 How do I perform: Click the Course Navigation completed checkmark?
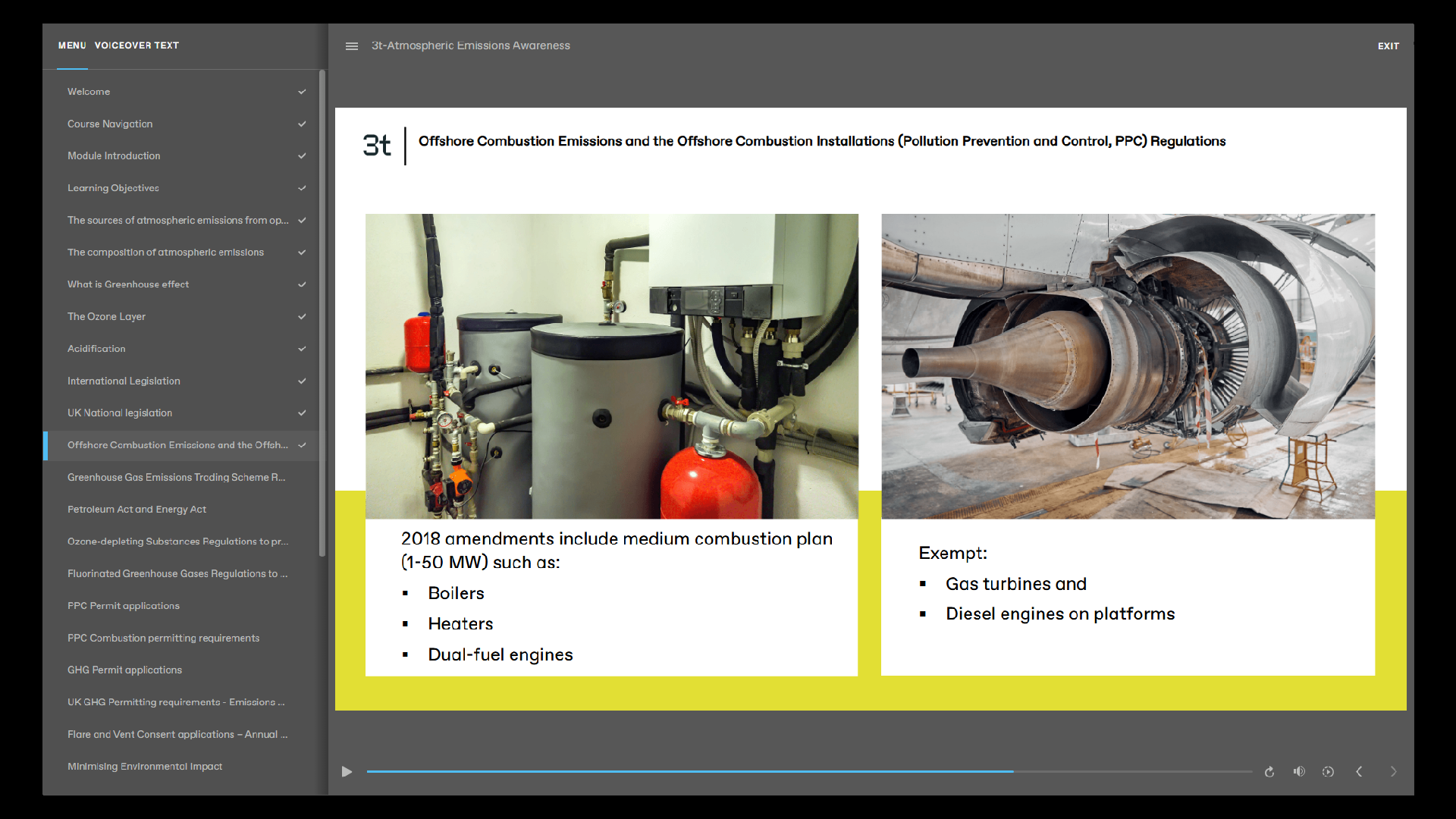click(x=302, y=124)
